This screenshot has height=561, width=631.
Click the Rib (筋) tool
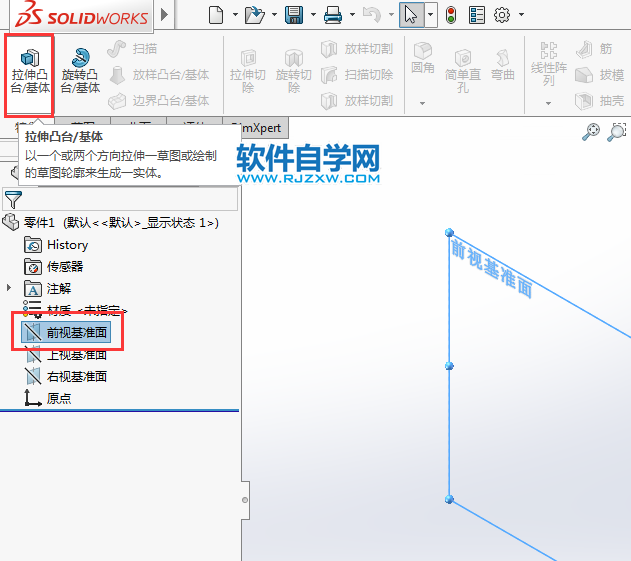pos(594,49)
